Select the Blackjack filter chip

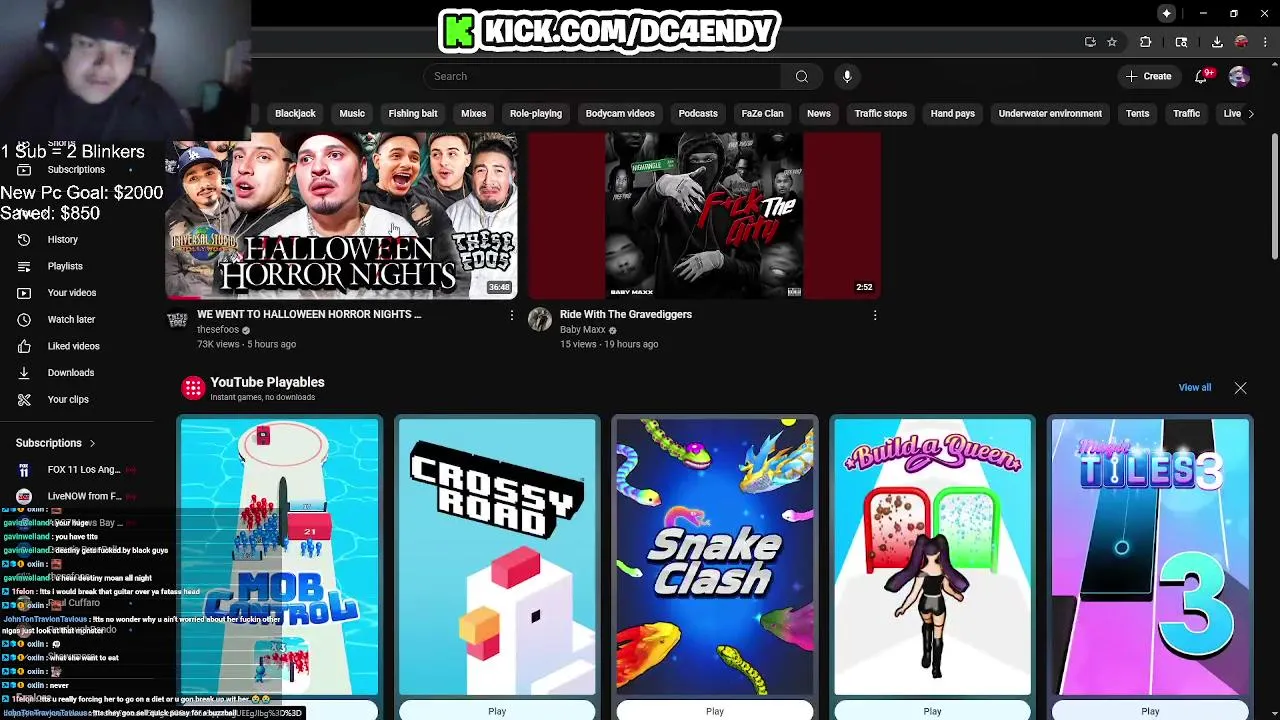295,114
